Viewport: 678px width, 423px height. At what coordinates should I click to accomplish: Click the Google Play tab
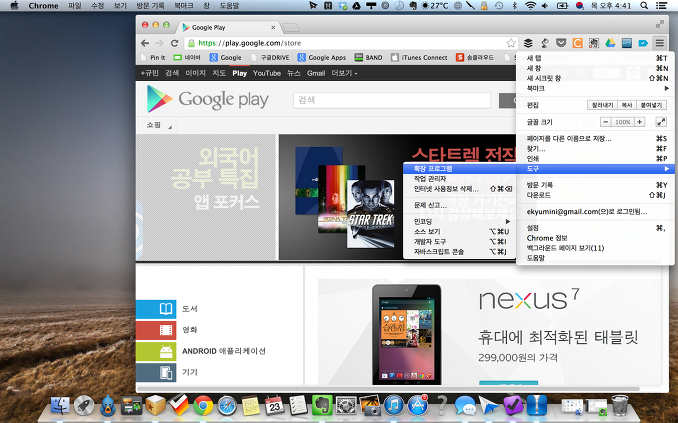(x=228, y=27)
